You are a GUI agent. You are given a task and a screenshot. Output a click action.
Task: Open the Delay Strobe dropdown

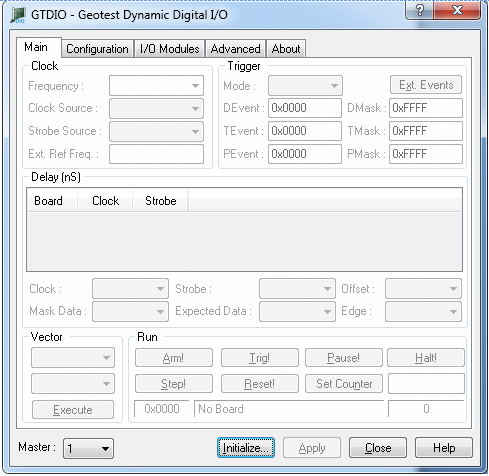click(x=297, y=289)
